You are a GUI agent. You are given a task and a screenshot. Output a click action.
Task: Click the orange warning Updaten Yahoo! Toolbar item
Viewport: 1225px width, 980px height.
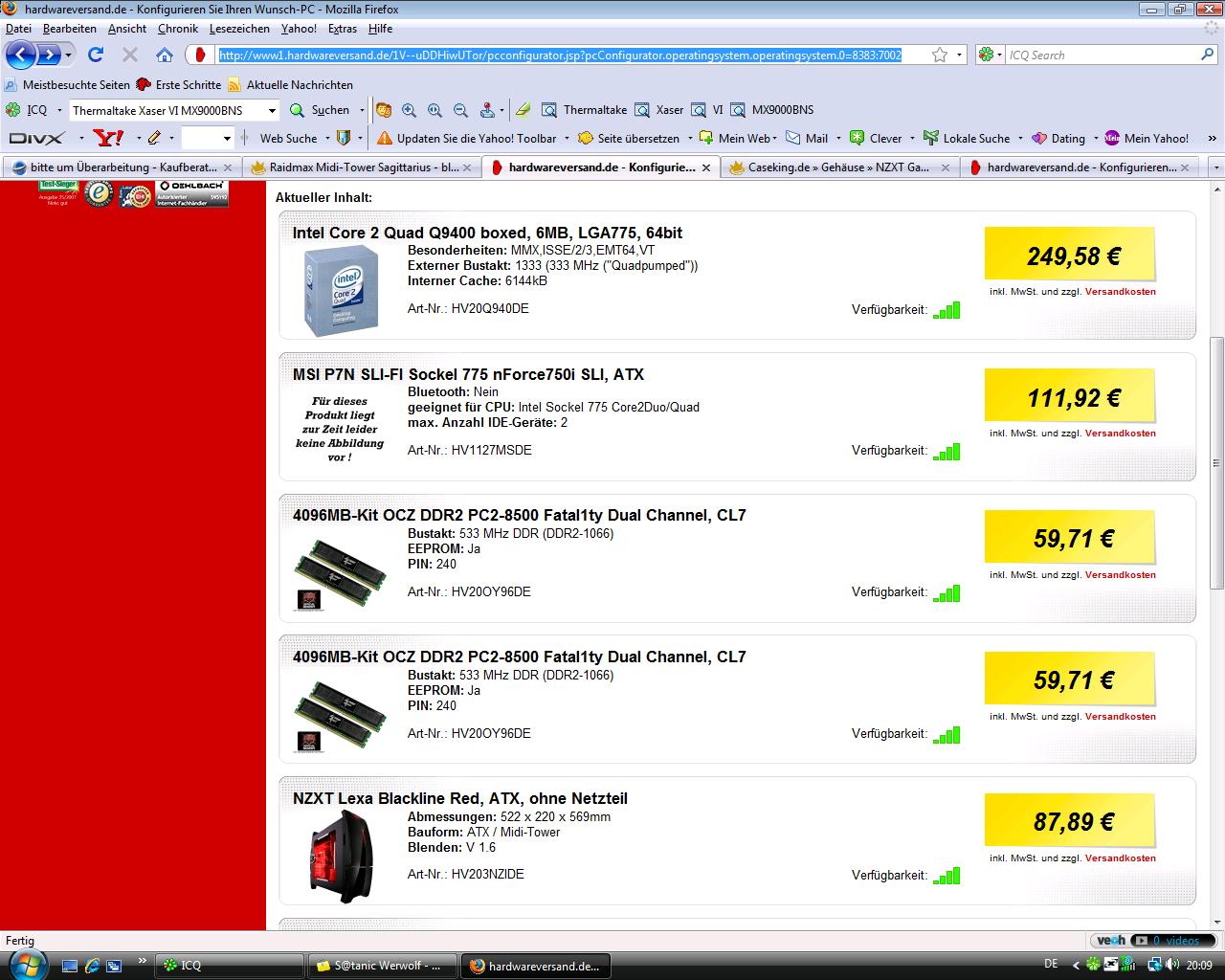pos(466,138)
